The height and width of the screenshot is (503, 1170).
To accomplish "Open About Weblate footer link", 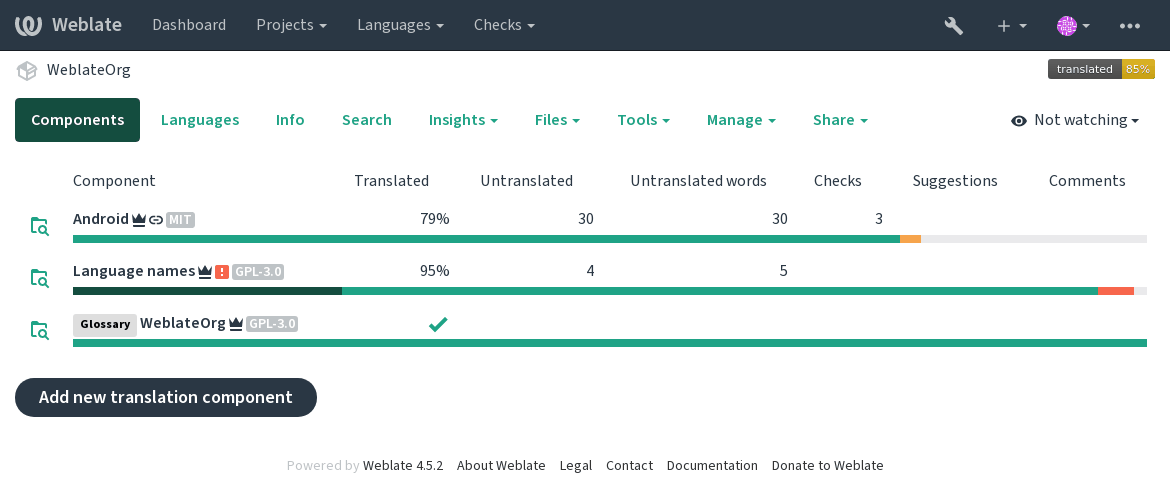I will (x=501, y=466).
